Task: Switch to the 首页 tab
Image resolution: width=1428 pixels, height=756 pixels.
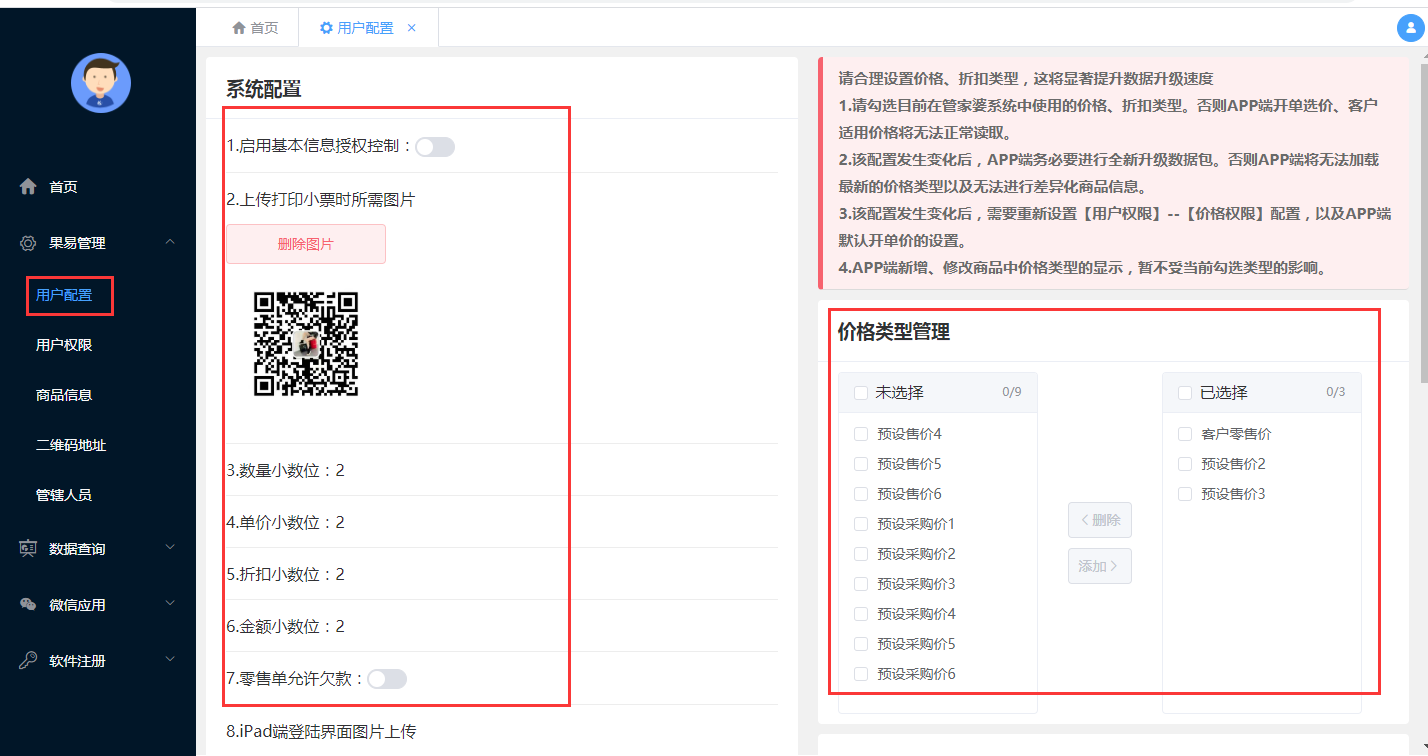Action: tap(255, 28)
